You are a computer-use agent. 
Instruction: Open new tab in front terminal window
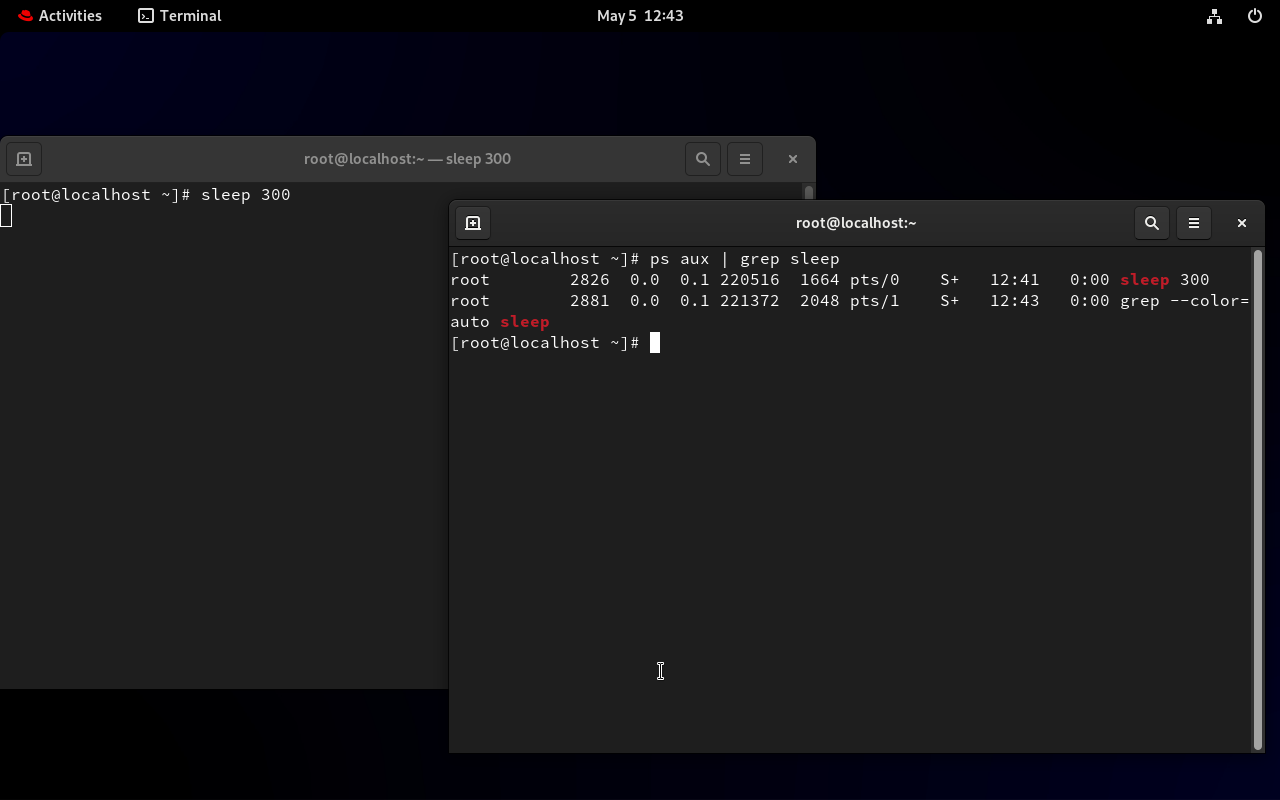tap(473, 223)
